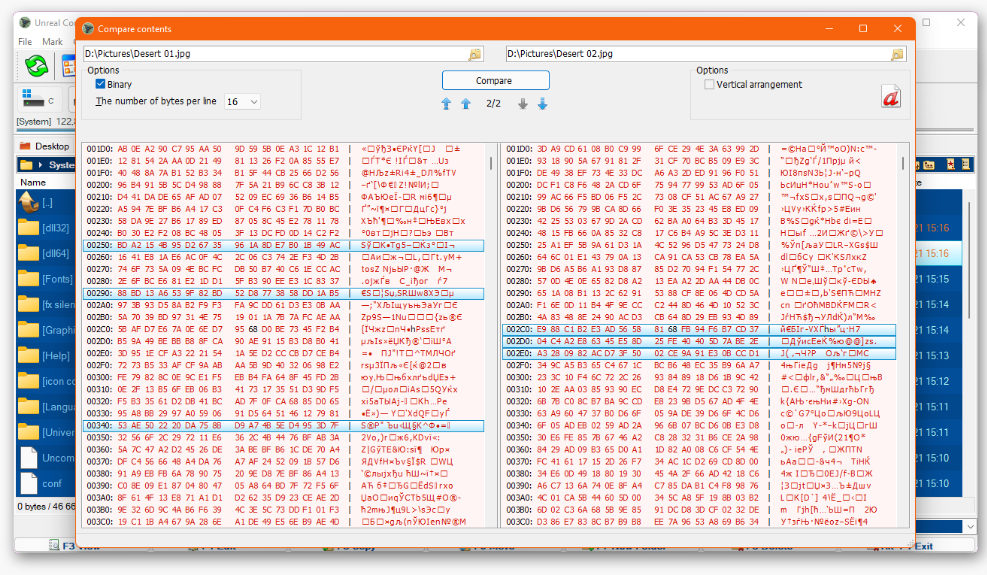Go to next difference gray arrow
The width and height of the screenshot is (987, 575).
[522, 104]
